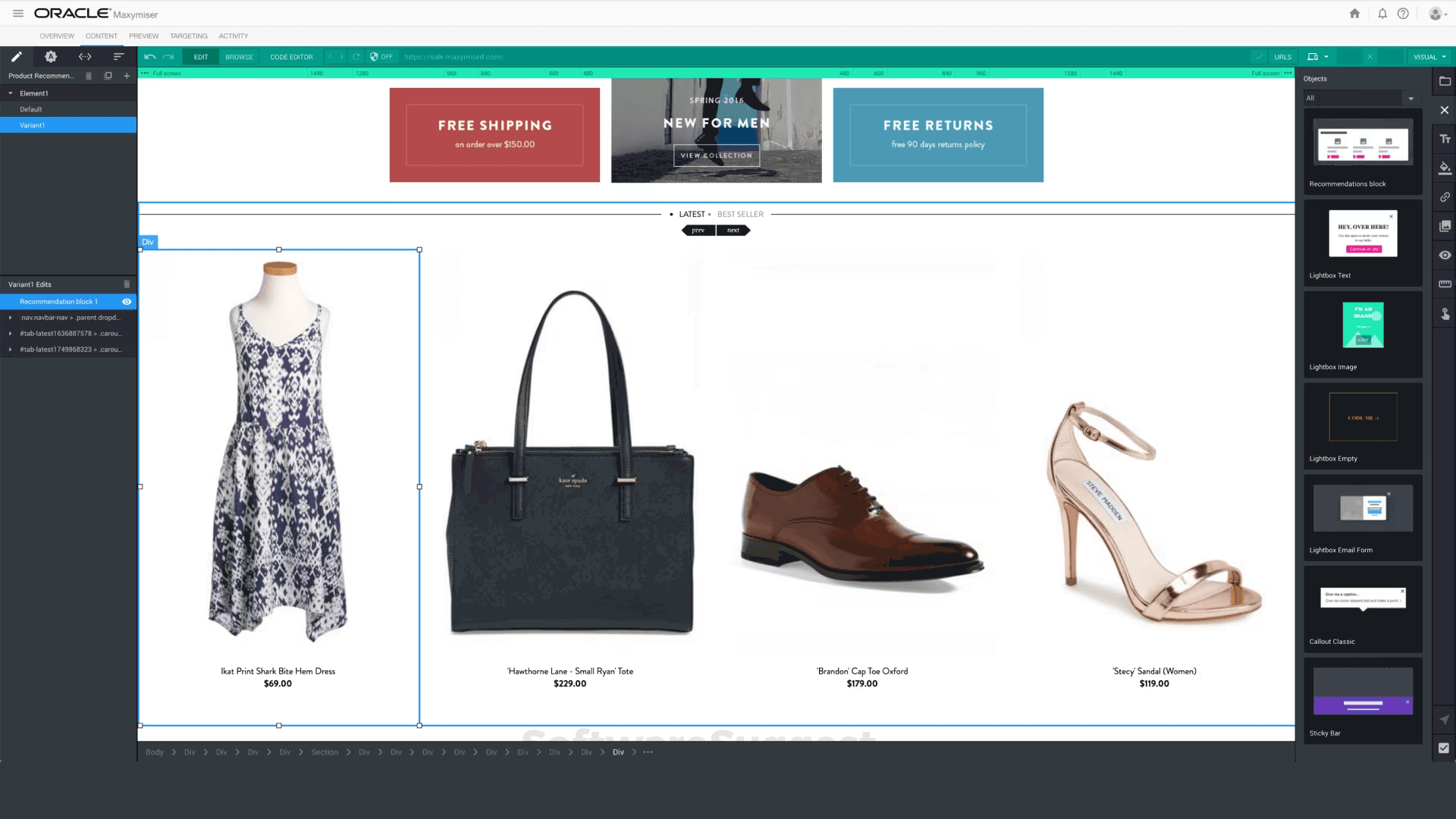Open the VISUAL mode dropdown

[1429, 57]
